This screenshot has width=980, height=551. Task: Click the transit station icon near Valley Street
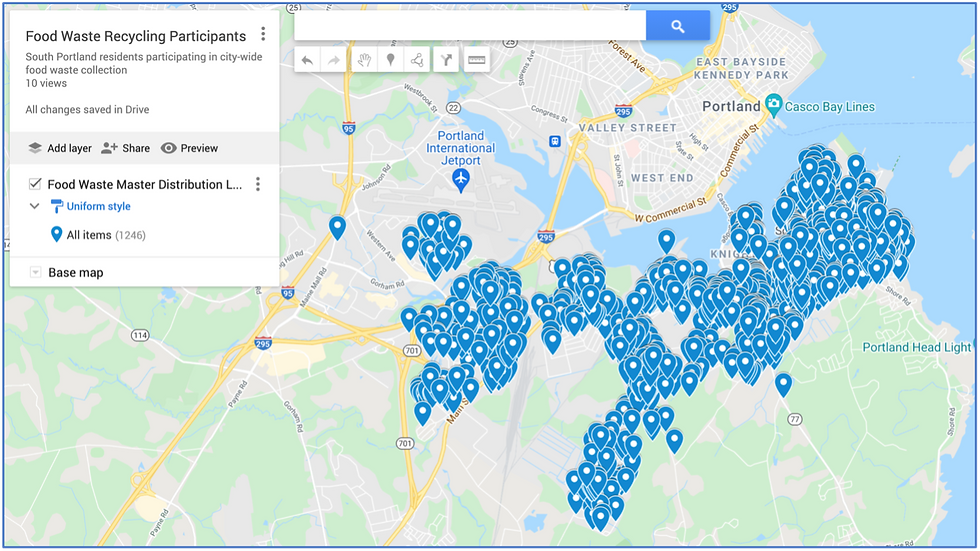[554, 141]
